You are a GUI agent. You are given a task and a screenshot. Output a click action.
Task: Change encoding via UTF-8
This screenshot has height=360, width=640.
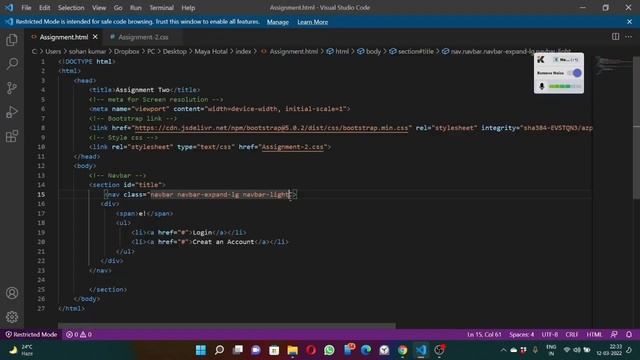pyautogui.click(x=549, y=334)
